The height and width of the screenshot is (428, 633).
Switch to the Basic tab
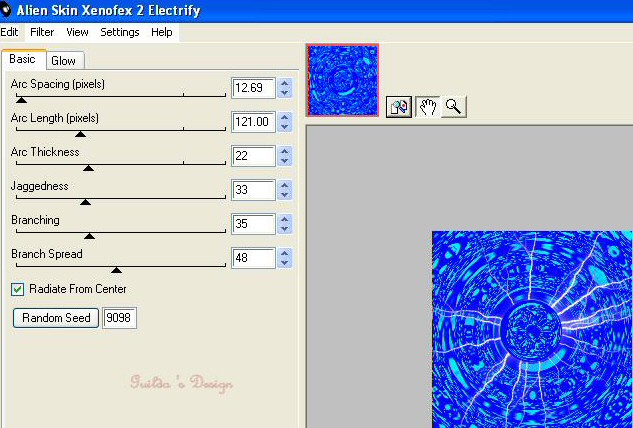click(23, 59)
